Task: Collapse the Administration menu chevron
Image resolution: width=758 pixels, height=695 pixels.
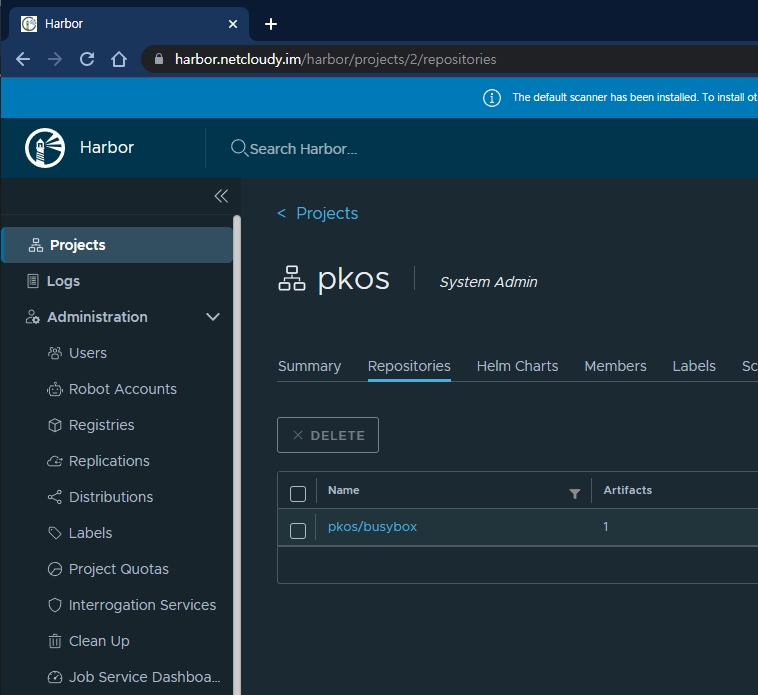Action: click(213, 317)
